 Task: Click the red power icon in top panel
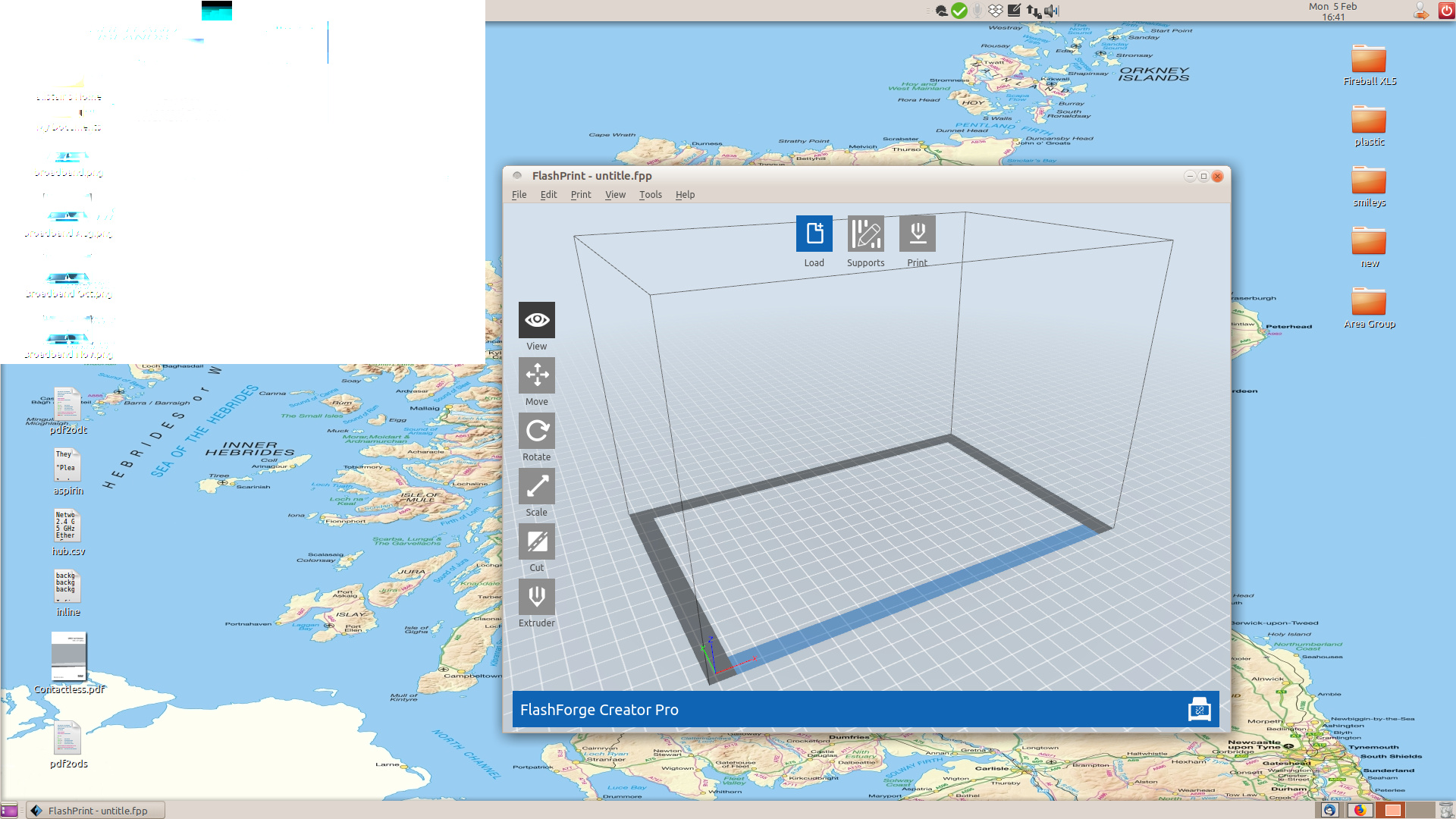coord(1445,11)
